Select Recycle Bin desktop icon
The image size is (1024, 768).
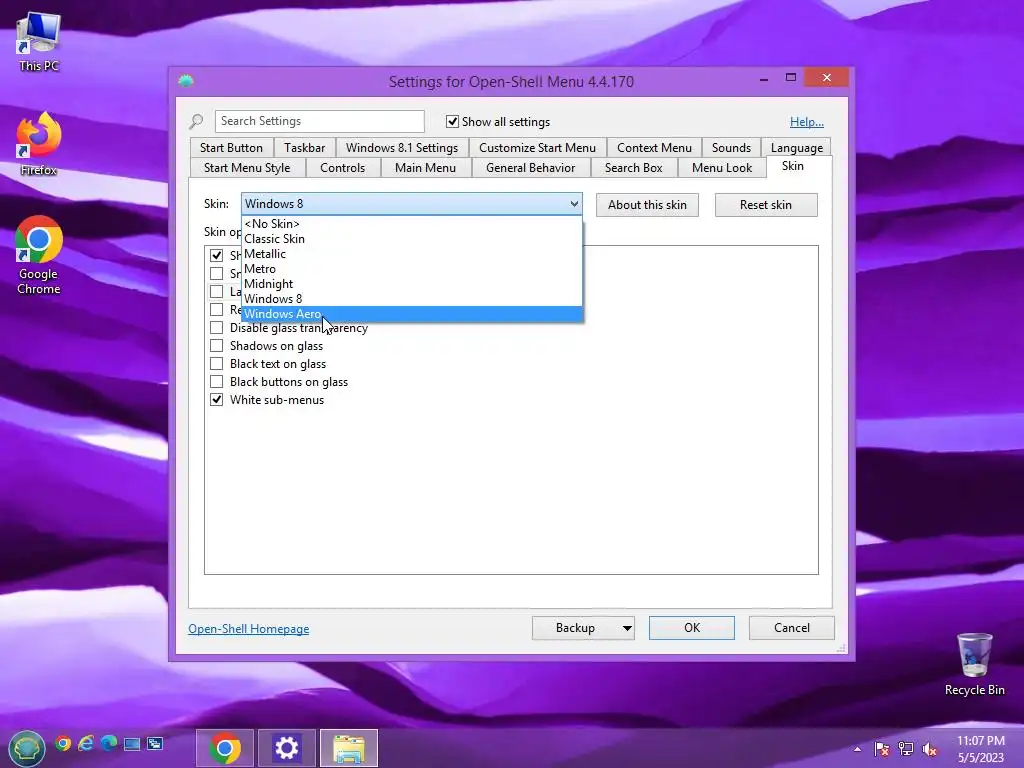click(x=974, y=664)
